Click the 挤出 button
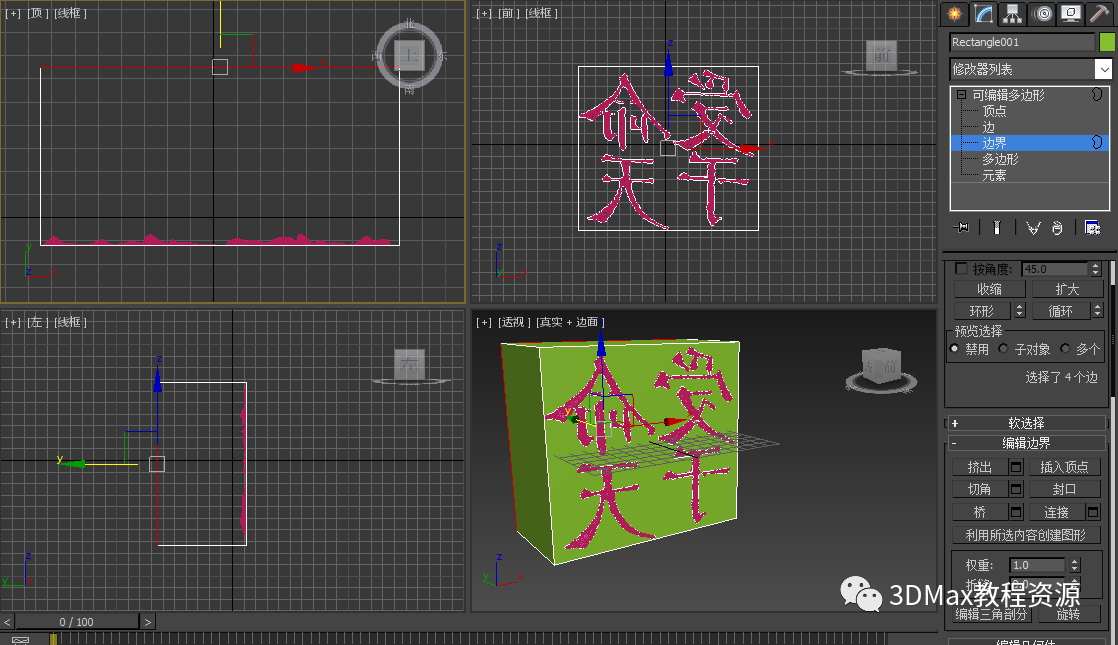Screen dimensions: 1118x645 point(980,468)
